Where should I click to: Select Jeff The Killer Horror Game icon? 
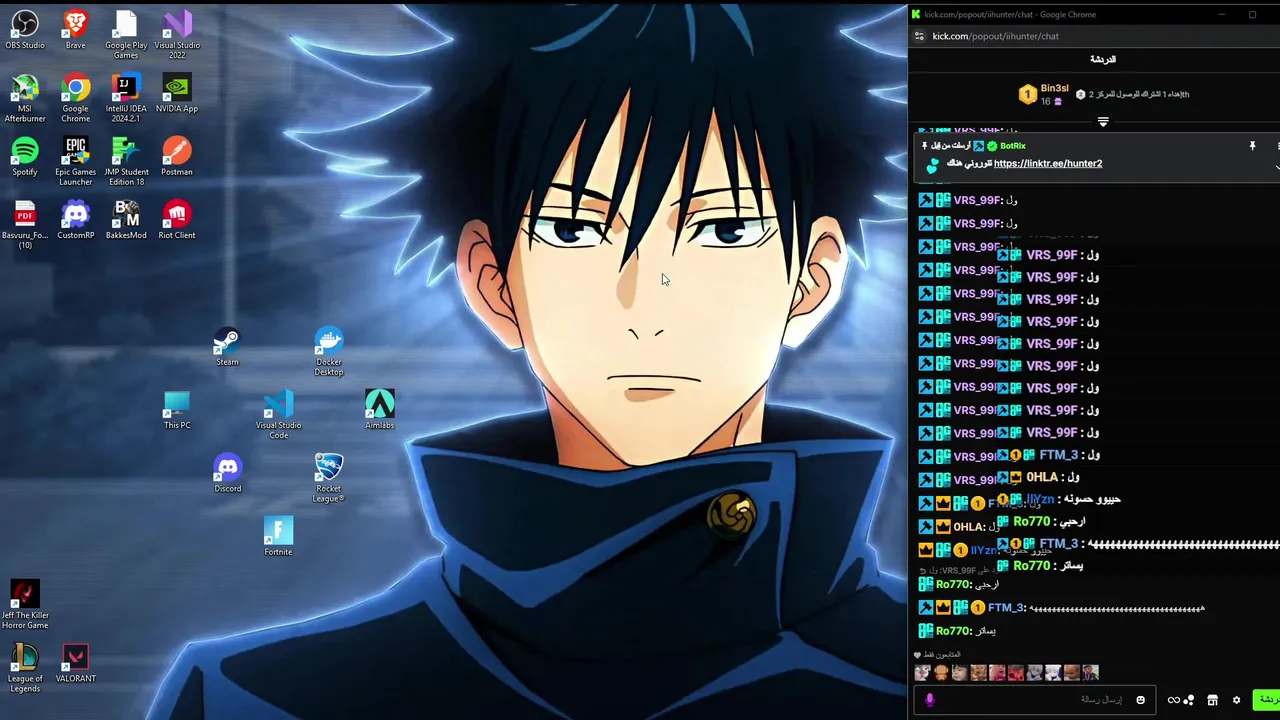coord(25,605)
